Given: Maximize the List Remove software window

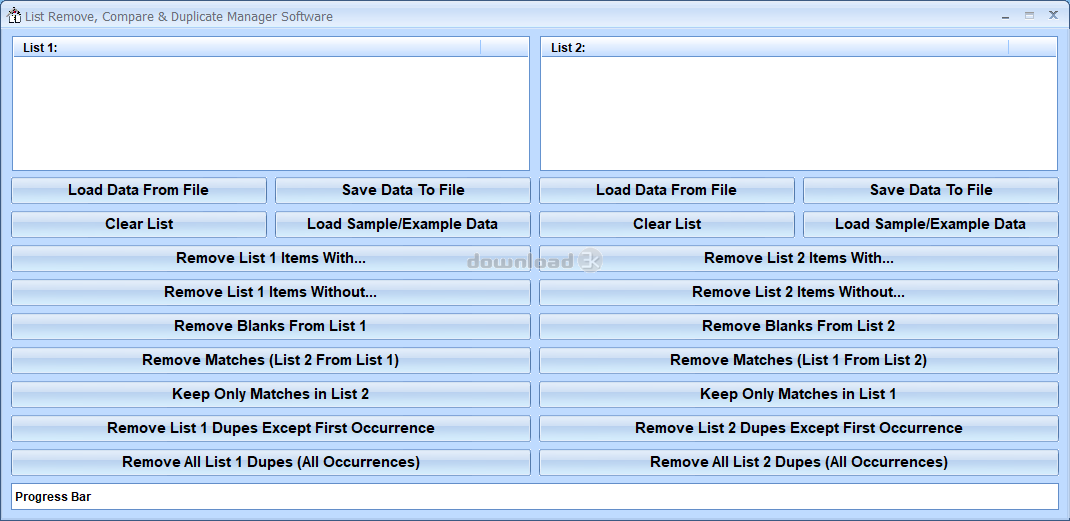Looking at the screenshot, I should coord(1029,16).
